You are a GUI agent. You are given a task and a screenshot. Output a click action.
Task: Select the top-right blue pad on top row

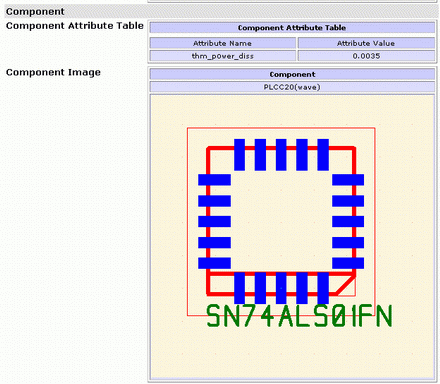click(x=323, y=155)
